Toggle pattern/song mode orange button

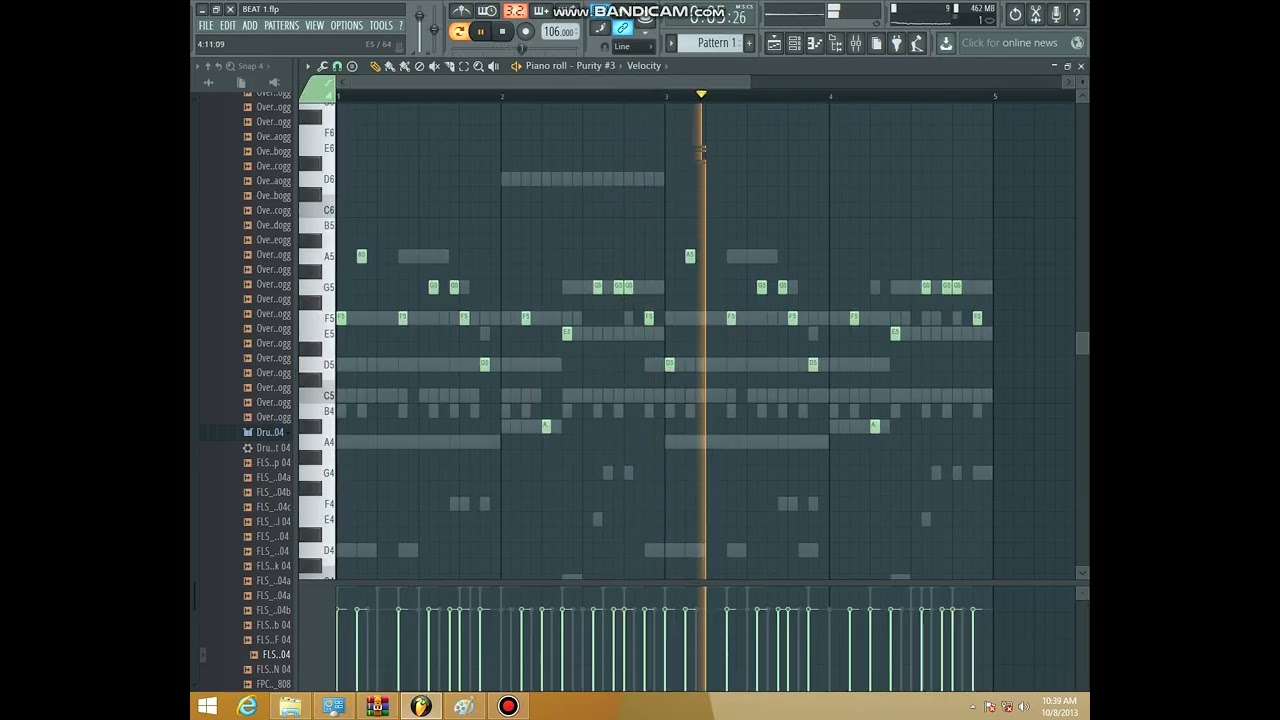point(458,31)
